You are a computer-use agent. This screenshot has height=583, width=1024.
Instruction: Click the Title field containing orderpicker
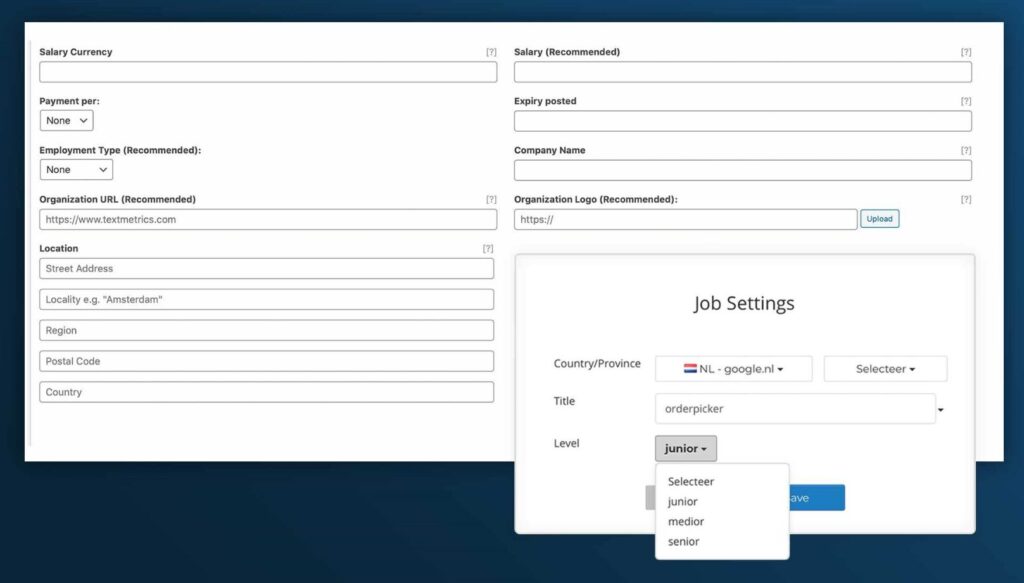click(795, 409)
